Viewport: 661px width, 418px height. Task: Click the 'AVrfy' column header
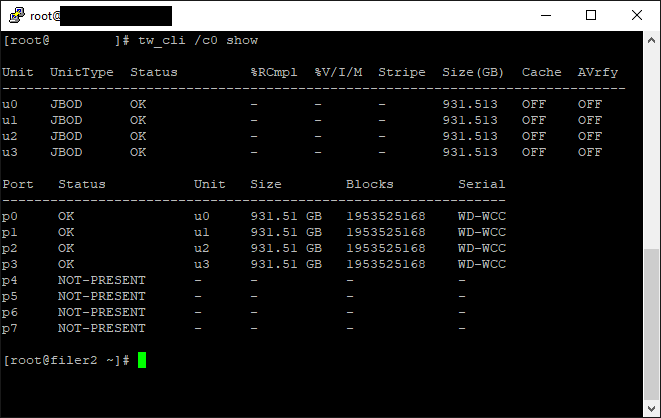point(598,72)
